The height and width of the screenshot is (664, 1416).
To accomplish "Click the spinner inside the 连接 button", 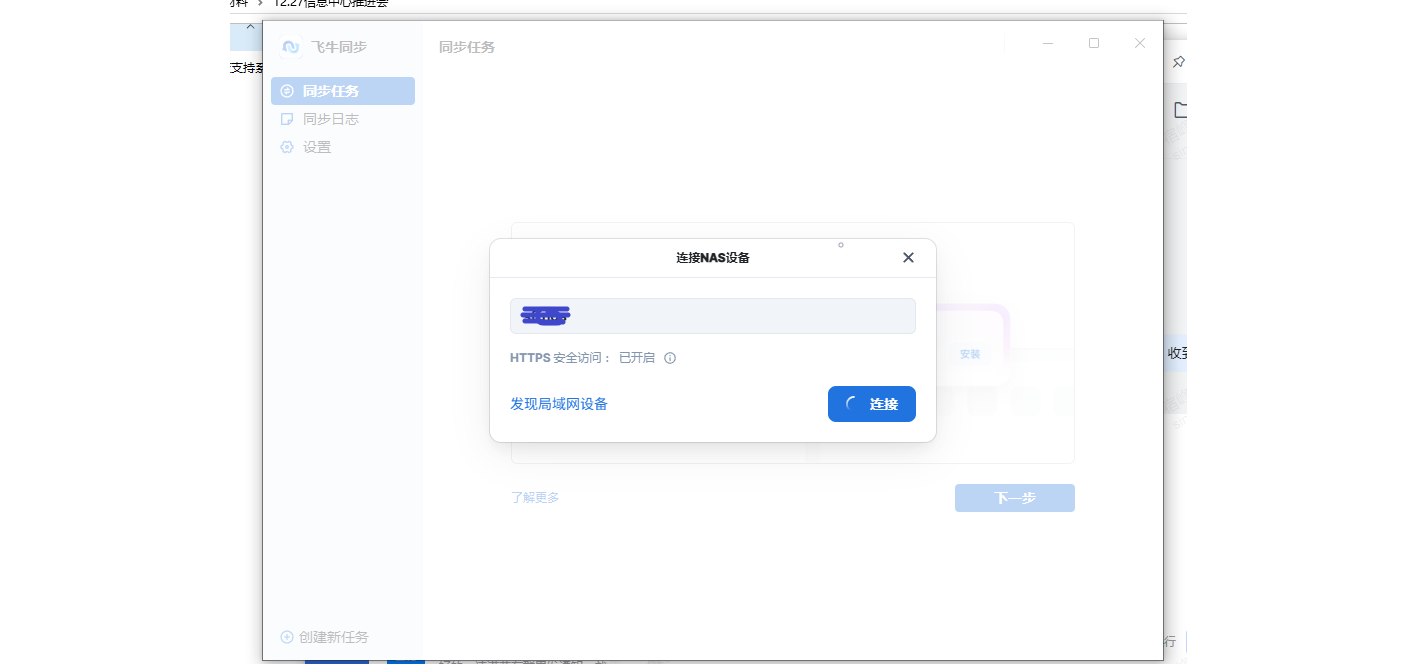I will click(x=851, y=404).
